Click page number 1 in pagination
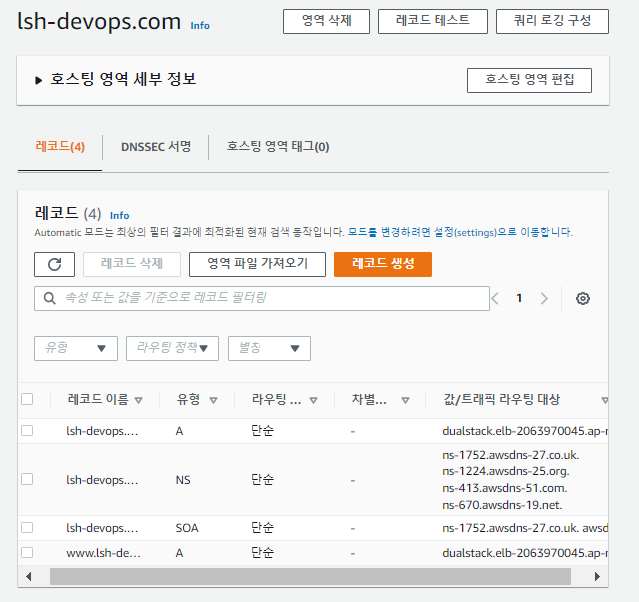The width and height of the screenshot is (639, 602). tap(519, 298)
